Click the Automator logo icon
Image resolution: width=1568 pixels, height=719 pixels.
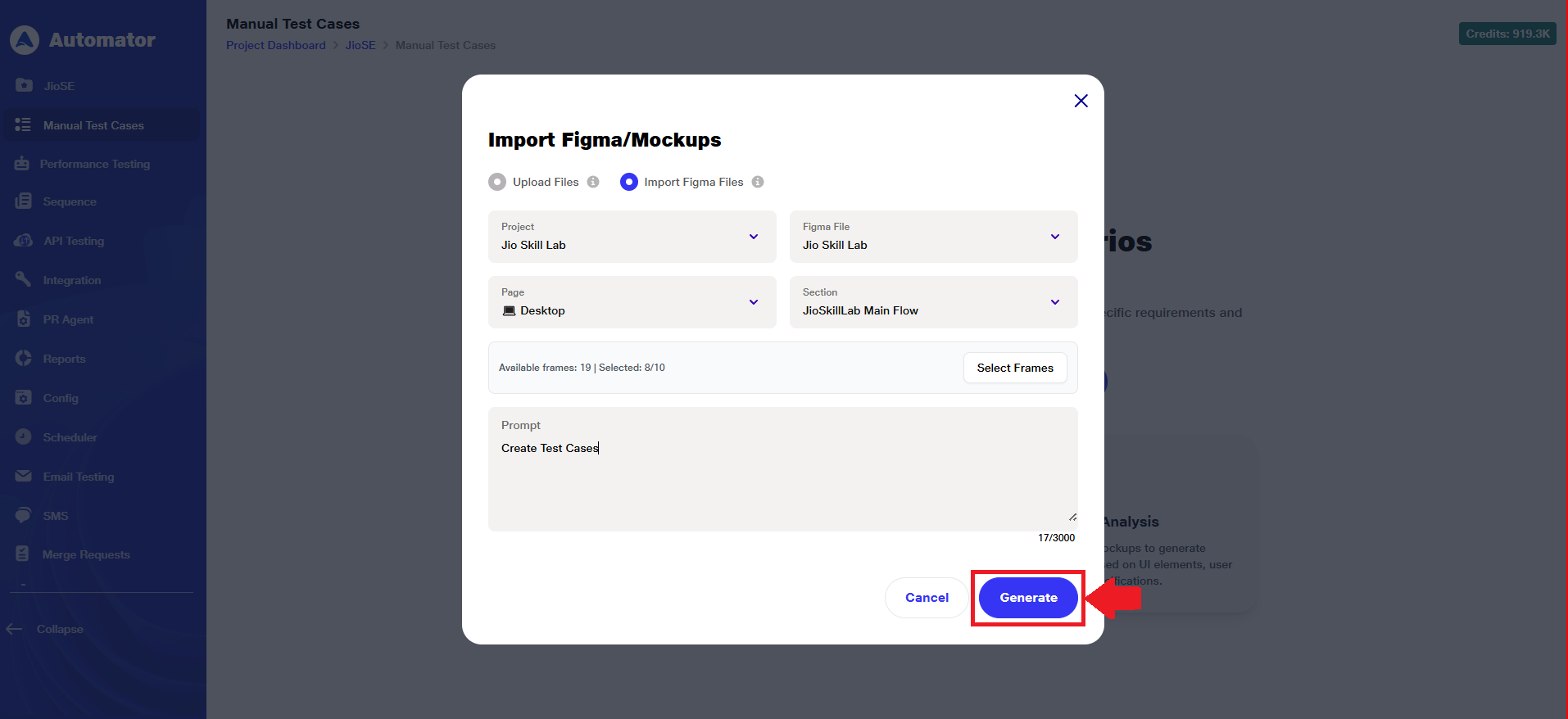pos(25,40)
